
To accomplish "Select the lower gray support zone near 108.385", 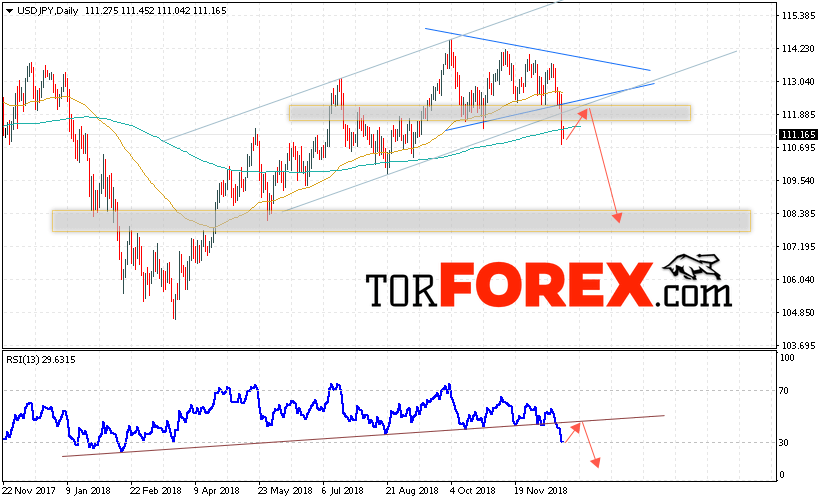I will 401,221.
